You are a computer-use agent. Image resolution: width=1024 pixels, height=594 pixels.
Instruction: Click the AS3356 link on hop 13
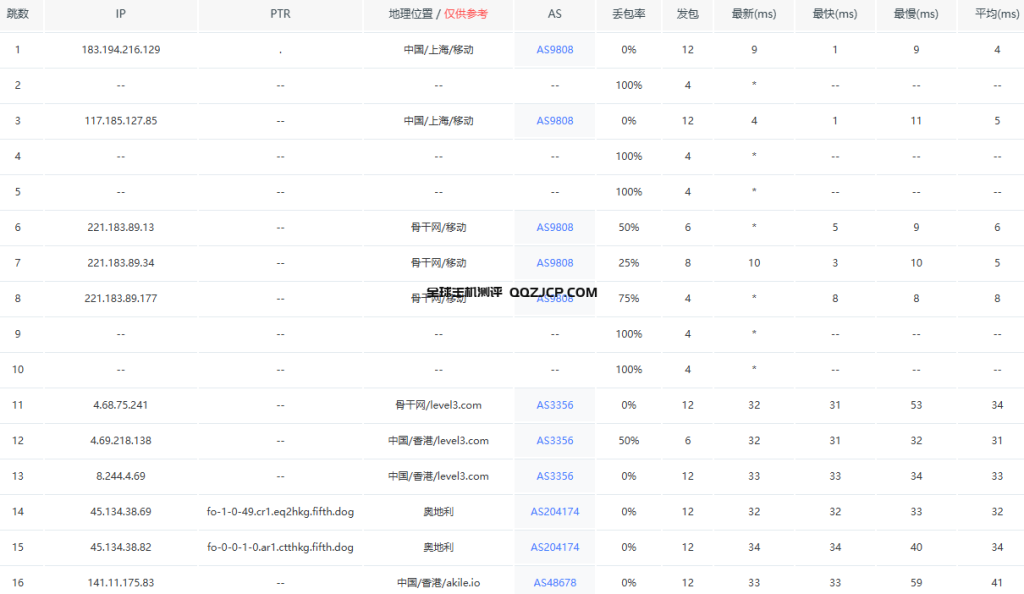554,476
